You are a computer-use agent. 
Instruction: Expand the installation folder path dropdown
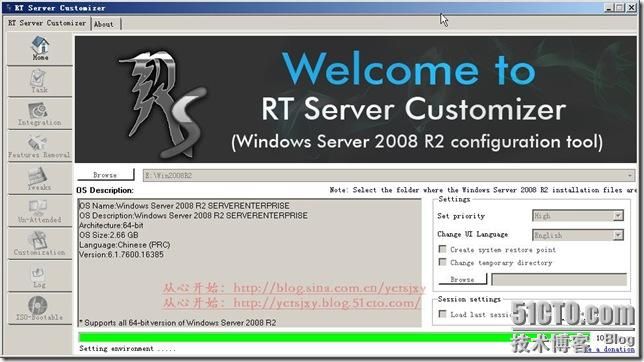(x=630, y=175)
